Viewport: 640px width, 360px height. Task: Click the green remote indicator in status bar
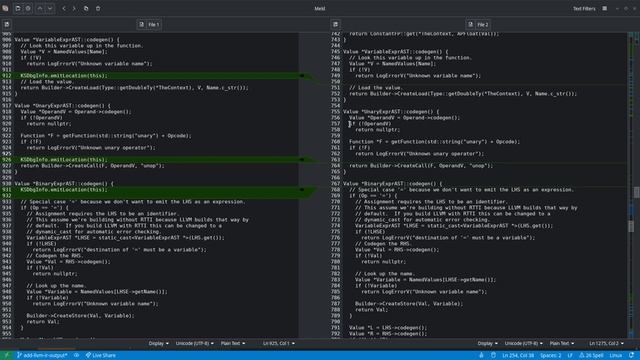pos(6,355)
